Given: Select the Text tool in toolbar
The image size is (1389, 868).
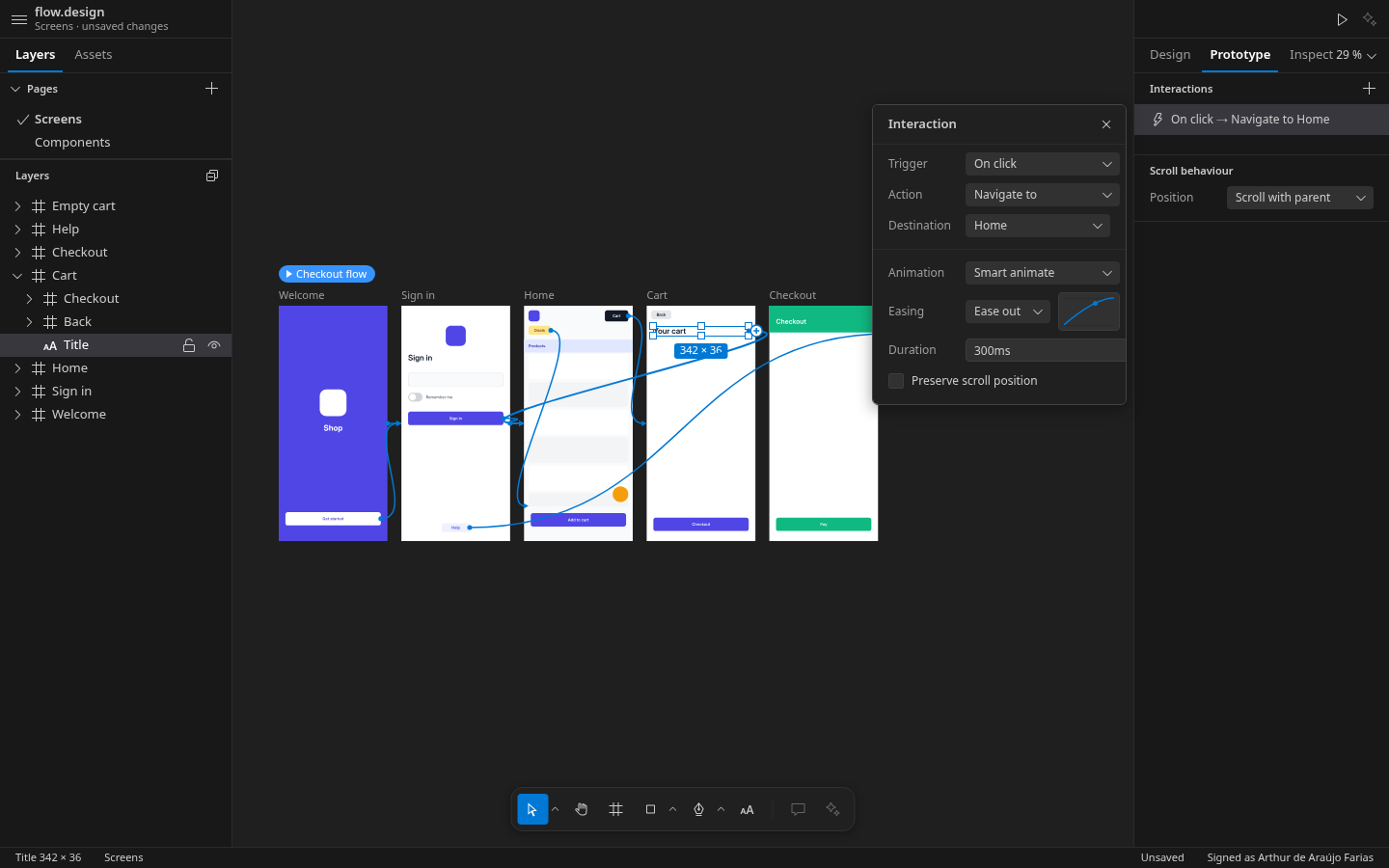Looking at the screenshot, I should click(x=747, y=810).
